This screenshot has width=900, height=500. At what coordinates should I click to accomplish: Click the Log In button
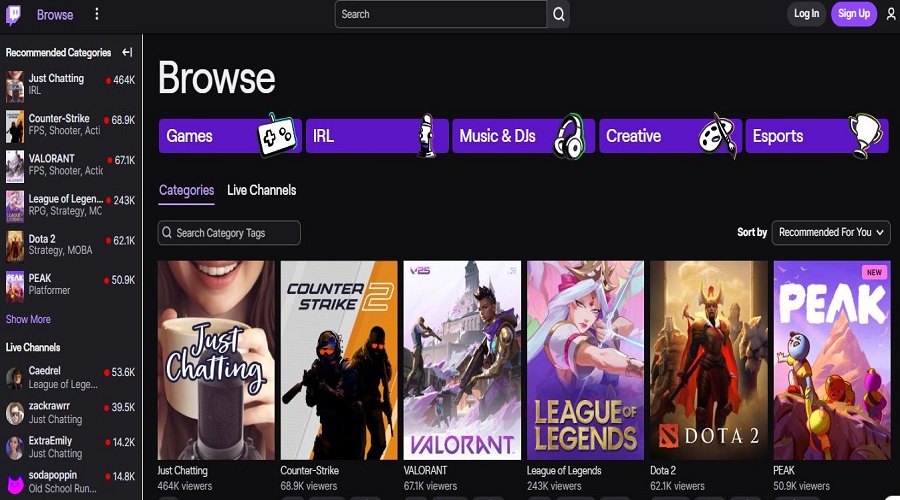click(x=806, y=14)
